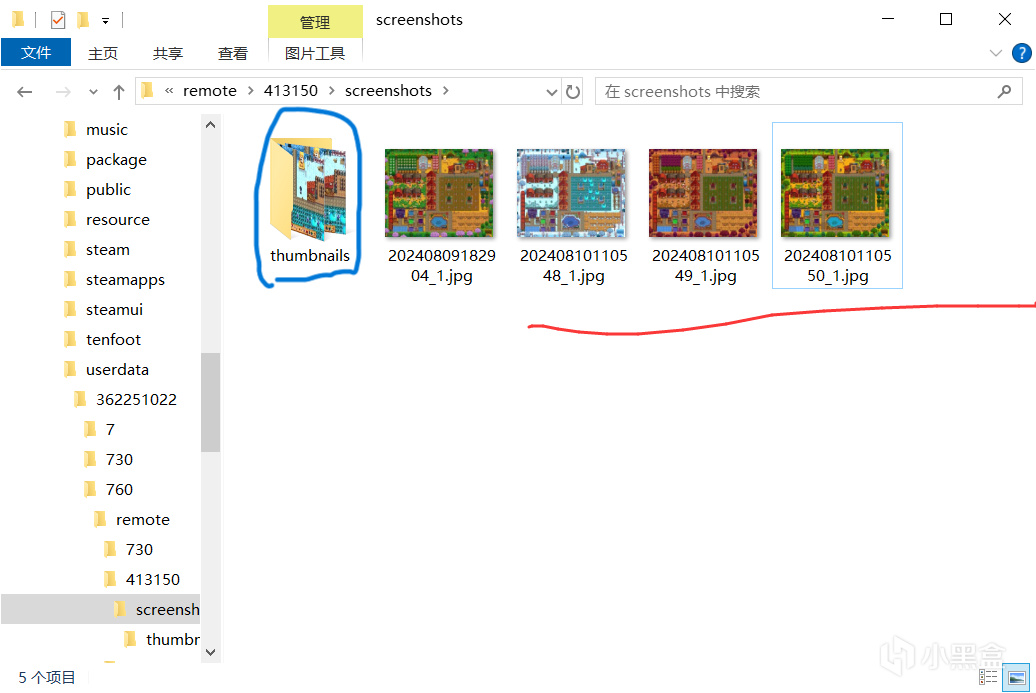Select '362251022' in the navigation tree
Viewport: 1036px width, 693px height.
(x=136, y=400)
